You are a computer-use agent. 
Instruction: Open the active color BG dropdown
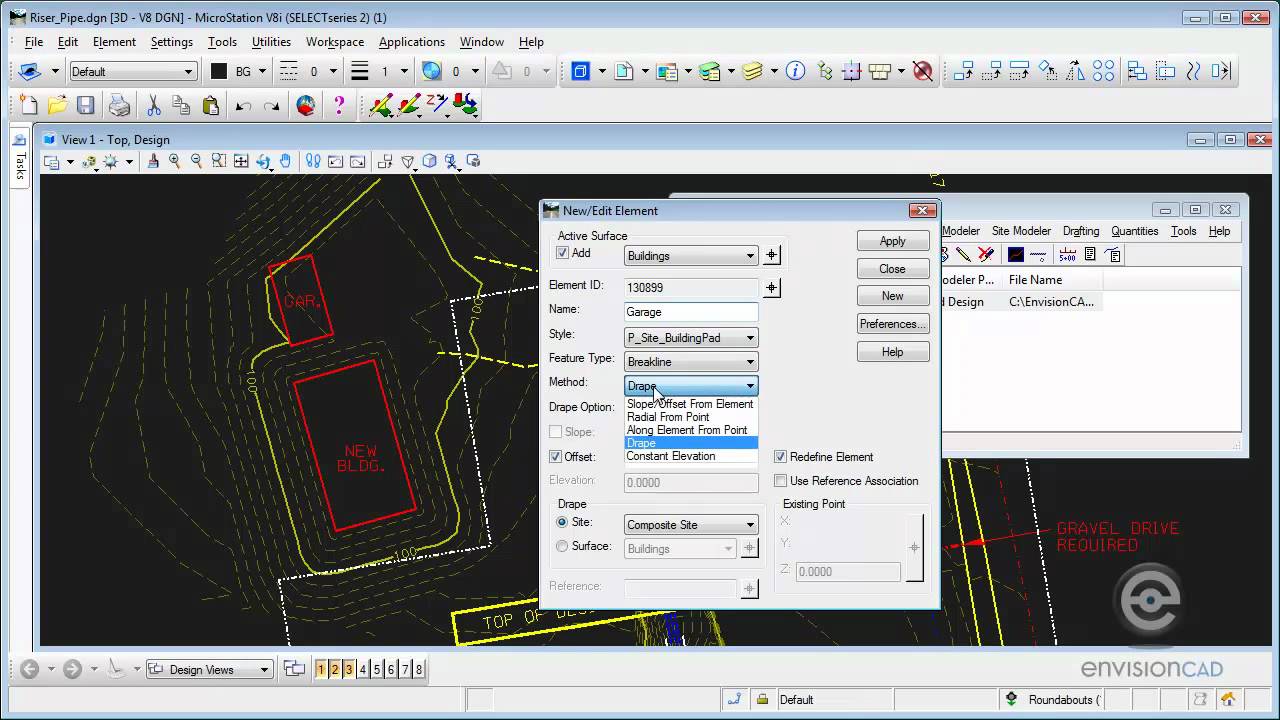(x=262, y=71)
